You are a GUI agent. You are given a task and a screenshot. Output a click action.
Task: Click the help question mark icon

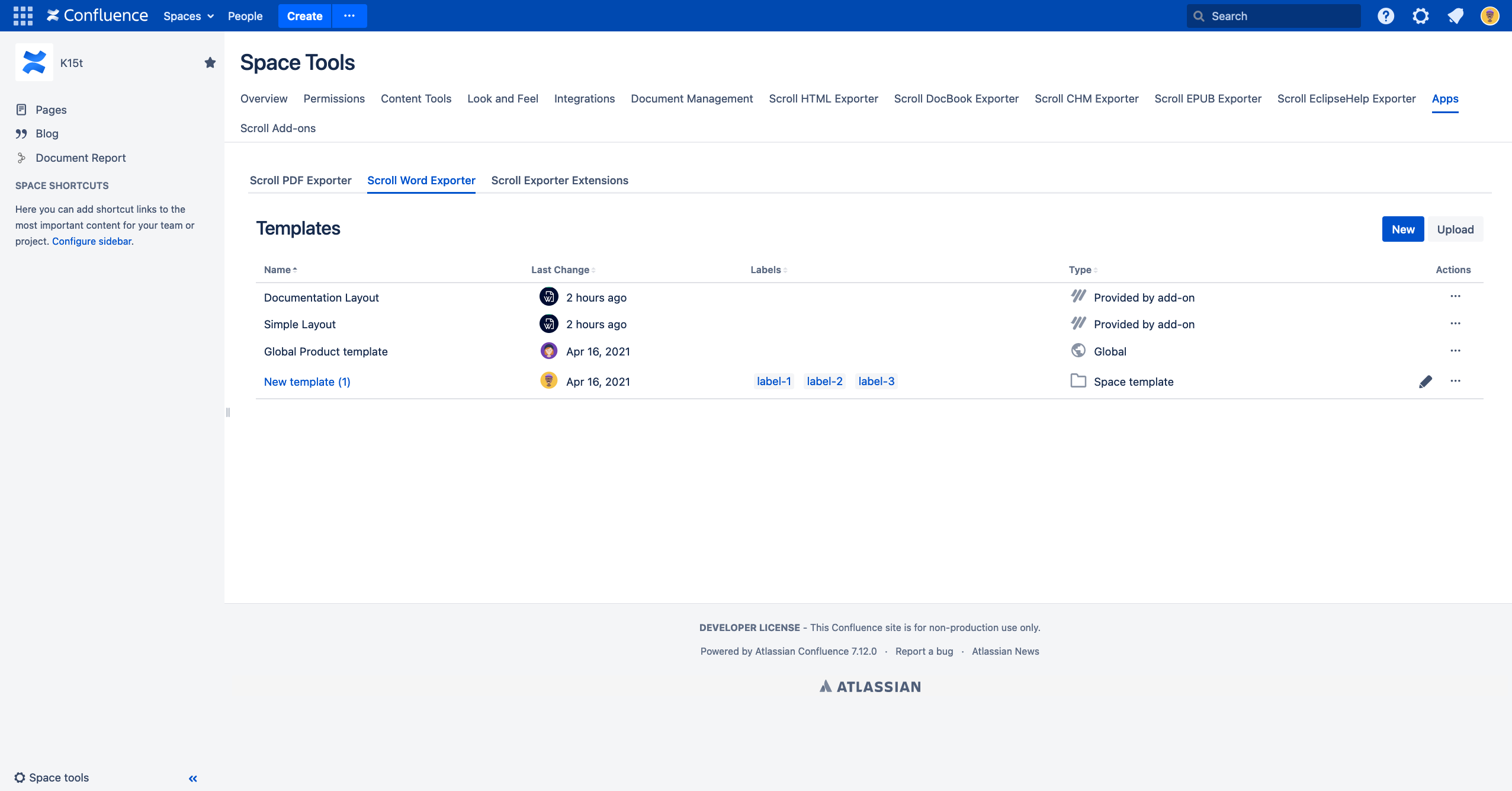(x=1385, y=16)
